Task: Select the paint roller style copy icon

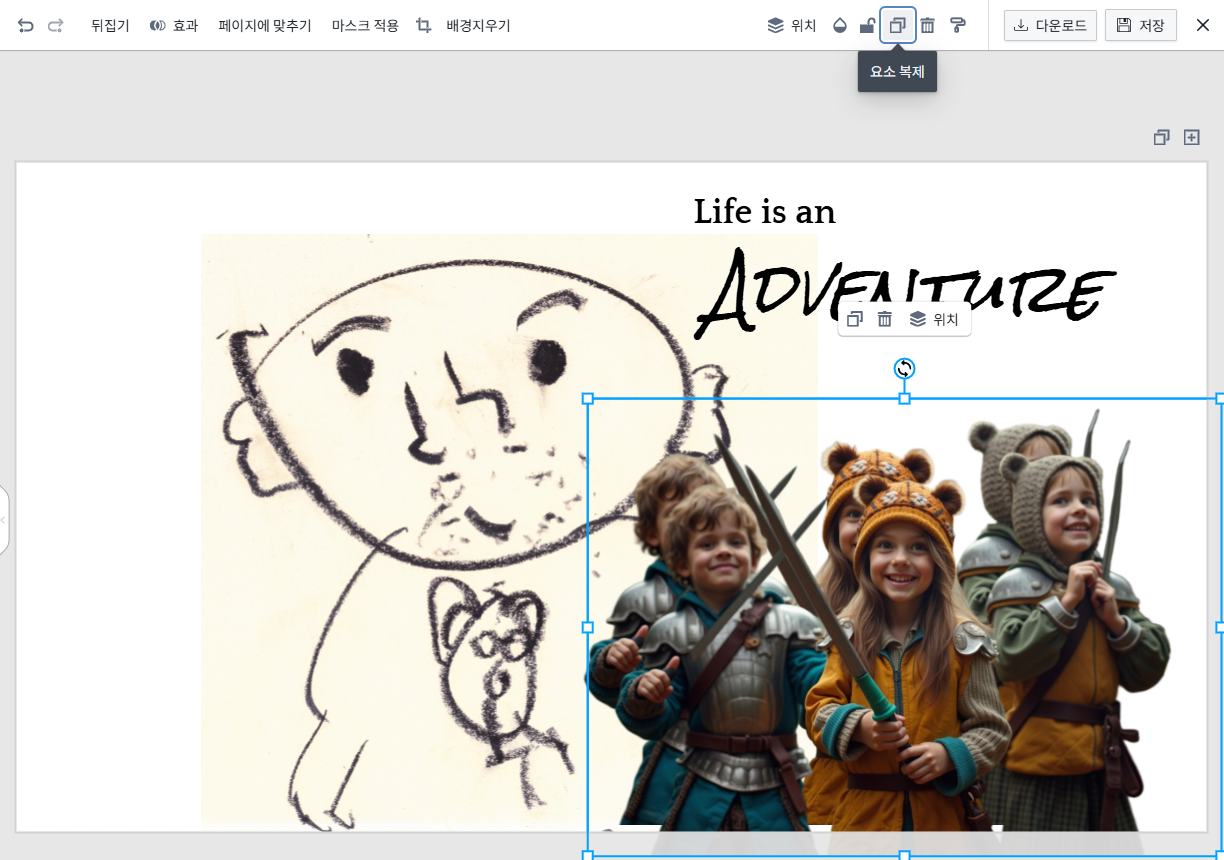Action: click(x=958, y=25)
